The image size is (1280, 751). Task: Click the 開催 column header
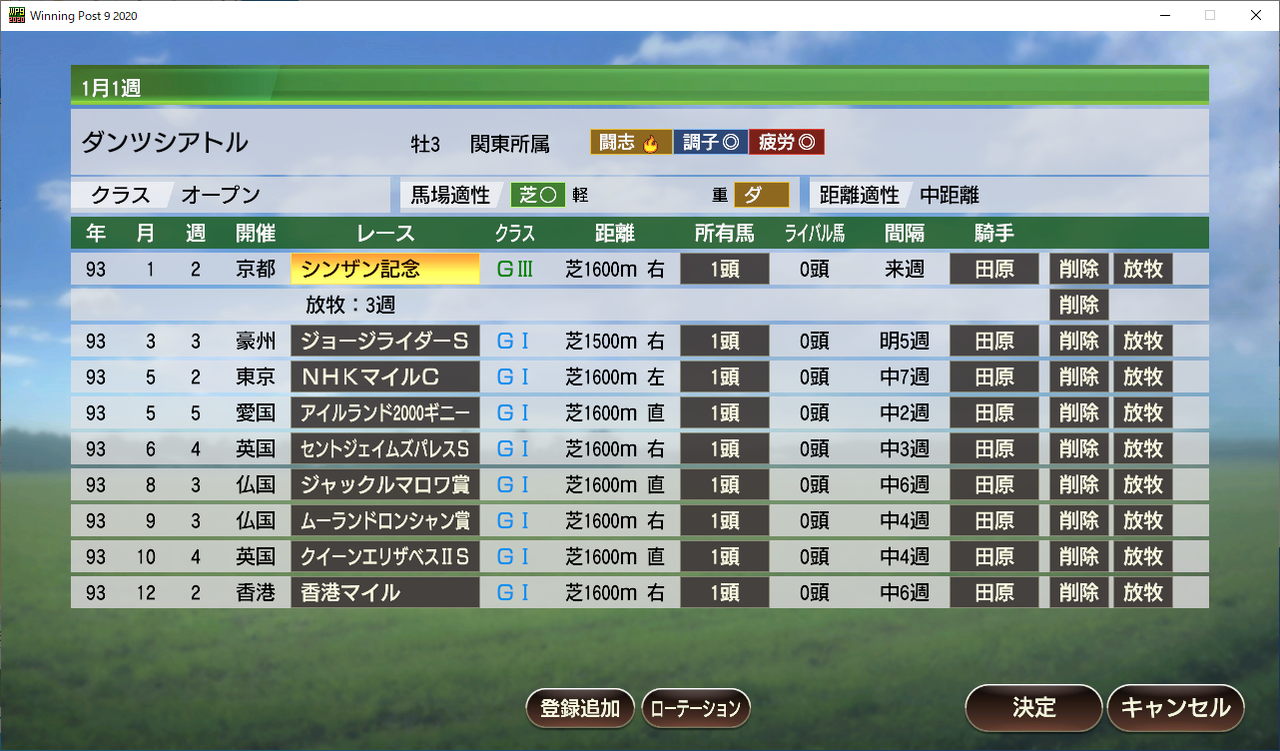click(255, 233)
